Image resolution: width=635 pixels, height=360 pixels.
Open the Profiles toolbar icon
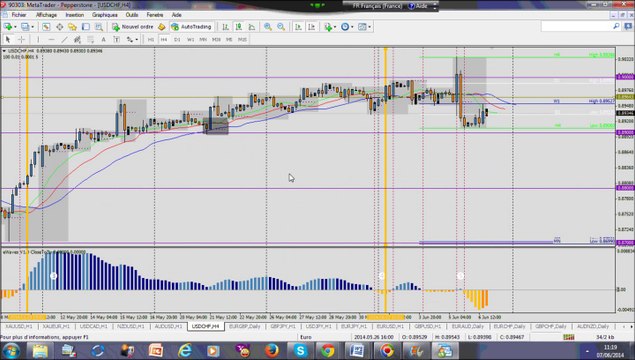pos(25,27)
